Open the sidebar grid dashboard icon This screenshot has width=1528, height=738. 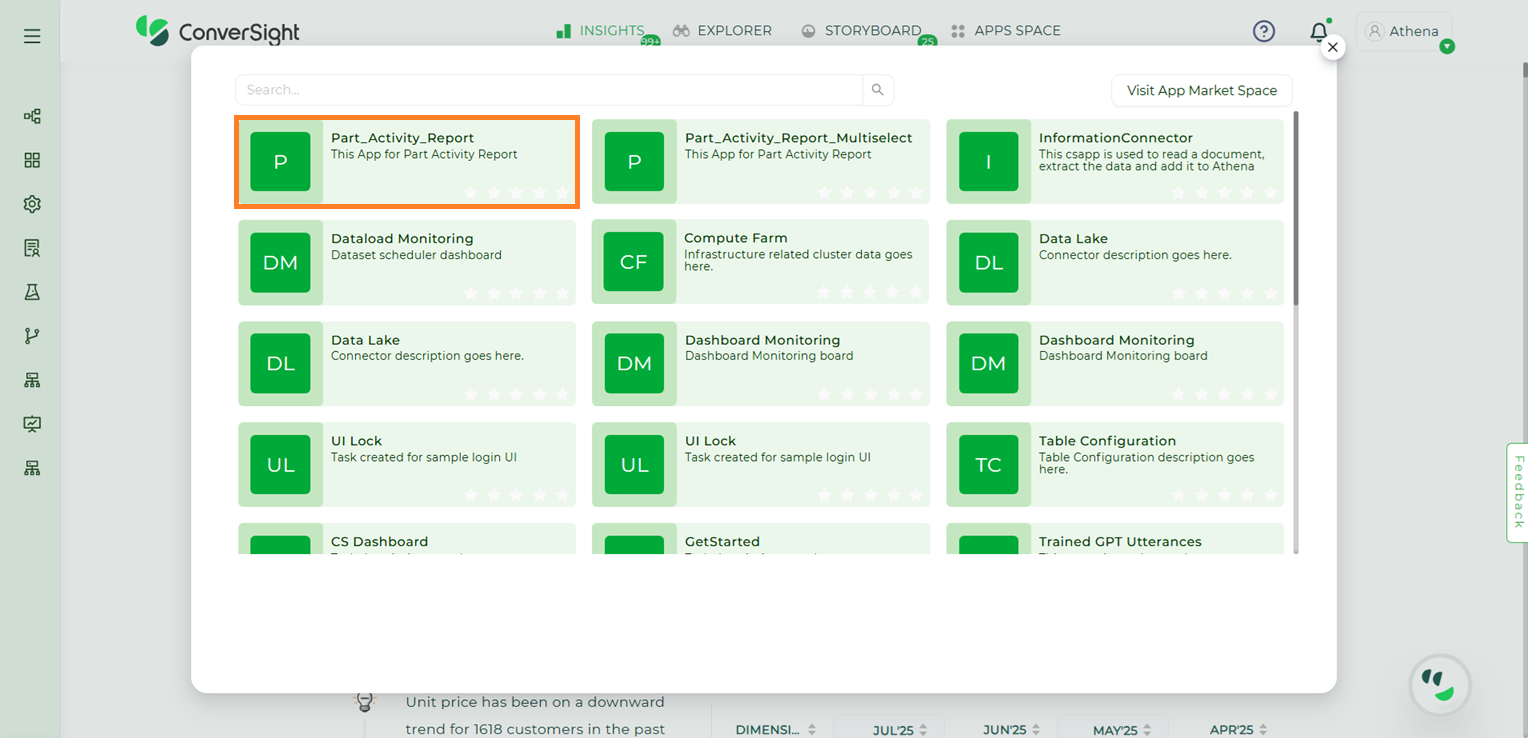coord(32,160)
